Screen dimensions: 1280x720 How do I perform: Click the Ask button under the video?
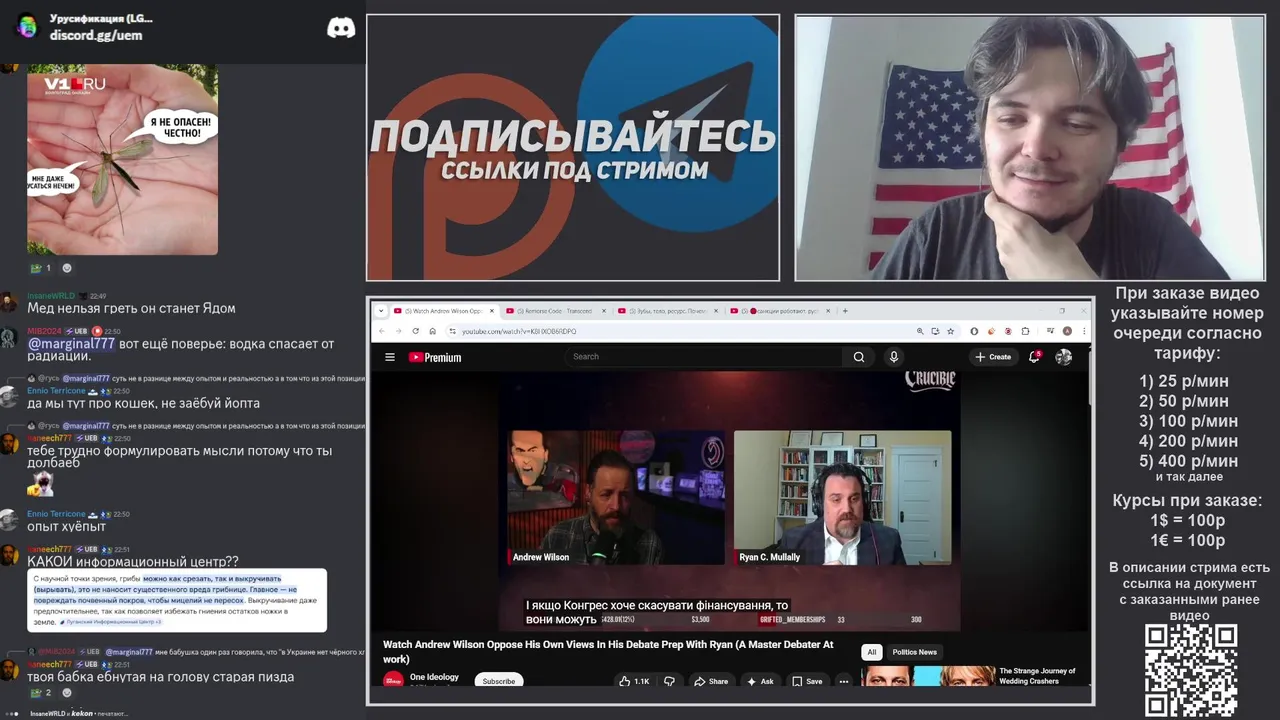point(760,681)
